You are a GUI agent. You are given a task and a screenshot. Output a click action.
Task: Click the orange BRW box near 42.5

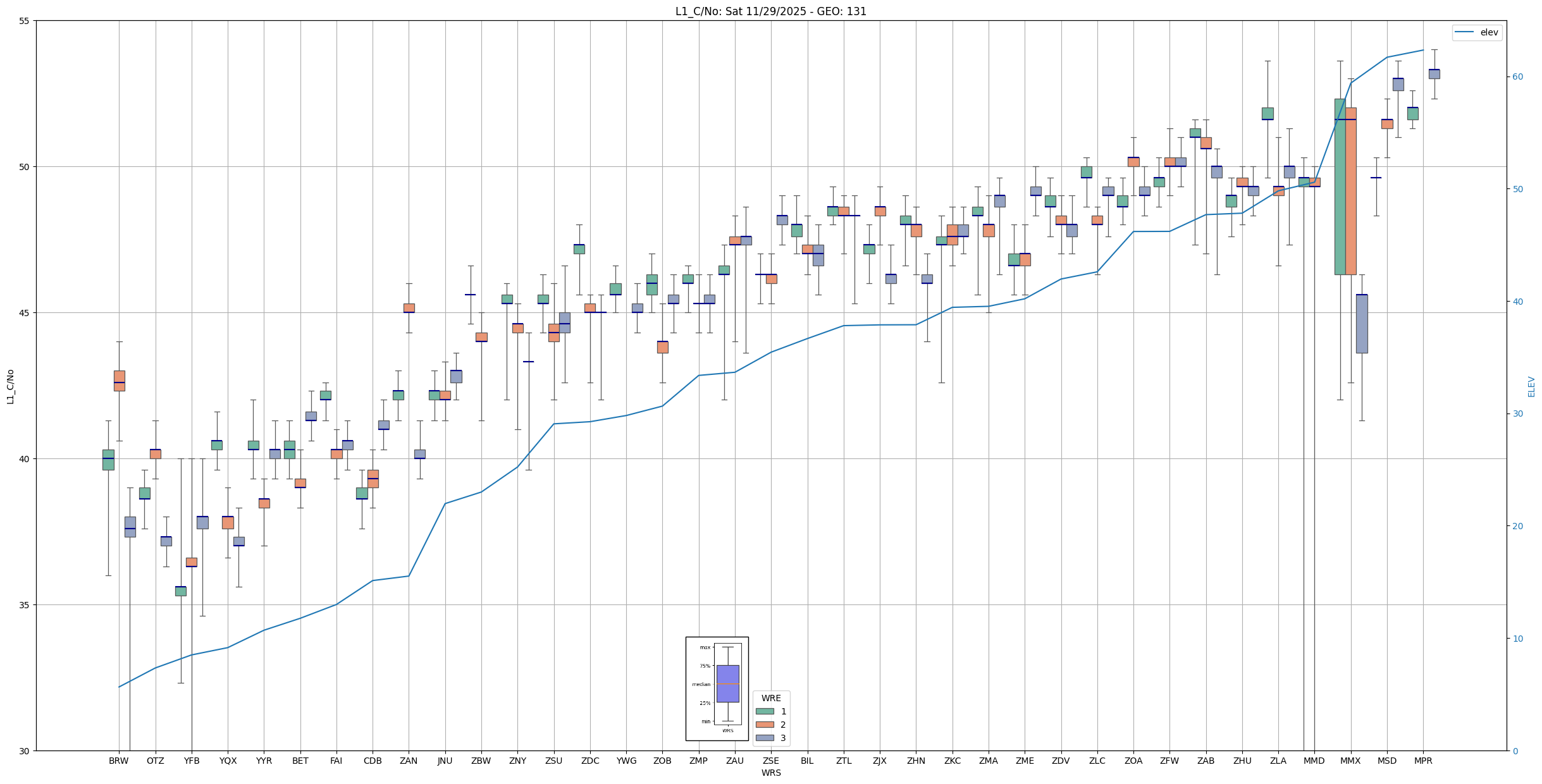coord(119,380)
